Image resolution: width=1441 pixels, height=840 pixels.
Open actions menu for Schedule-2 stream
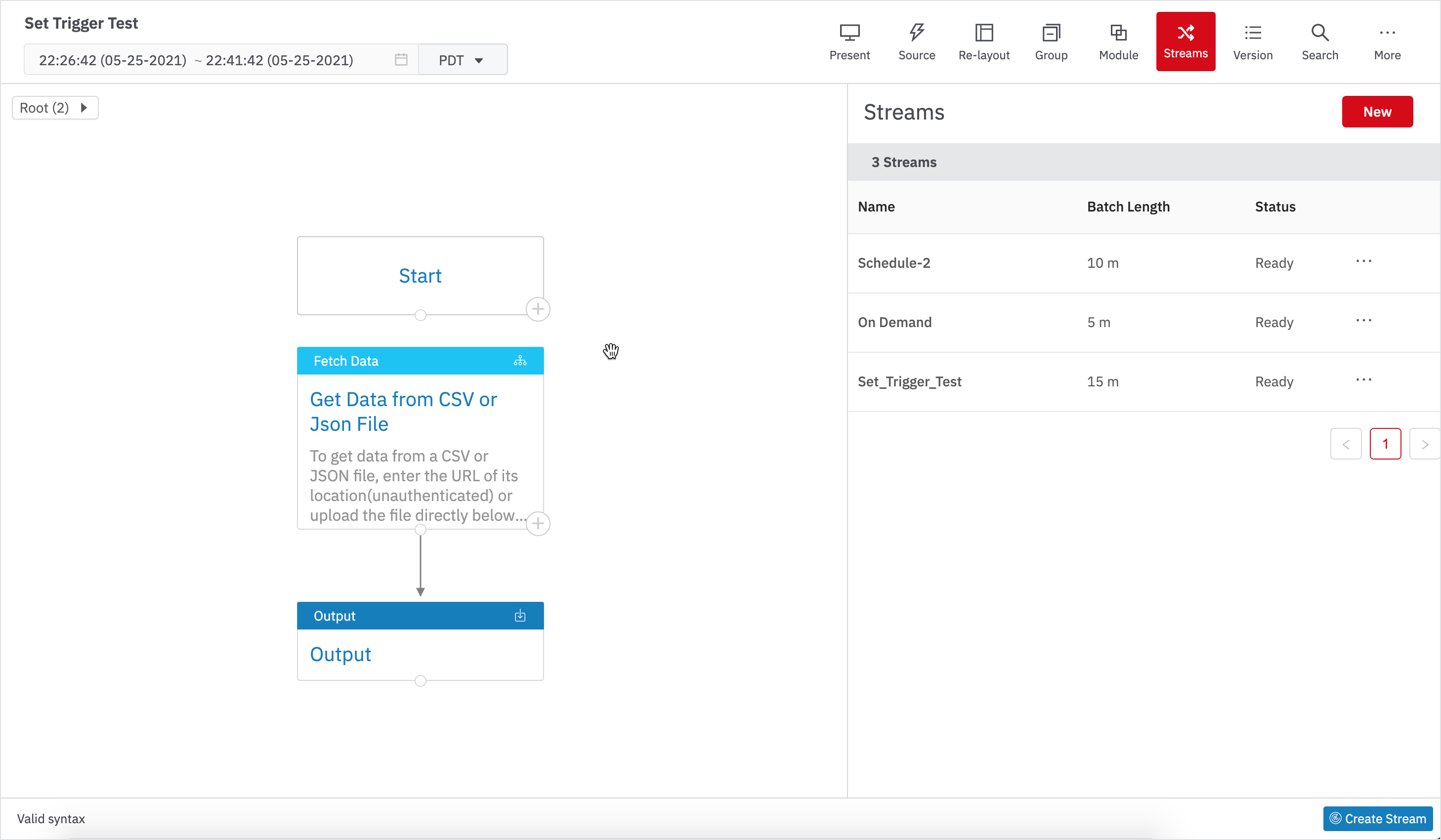[x=1363, y=261]
